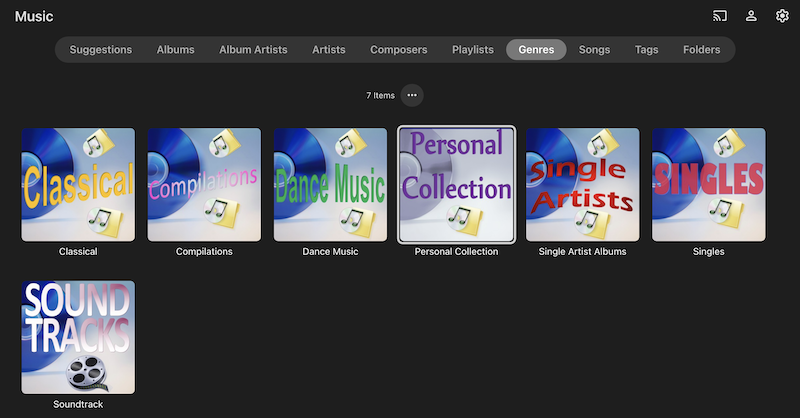Switch to the Songs tab
Image resolution: width=800 pixels, height=418 pixels.
[594, 50]
